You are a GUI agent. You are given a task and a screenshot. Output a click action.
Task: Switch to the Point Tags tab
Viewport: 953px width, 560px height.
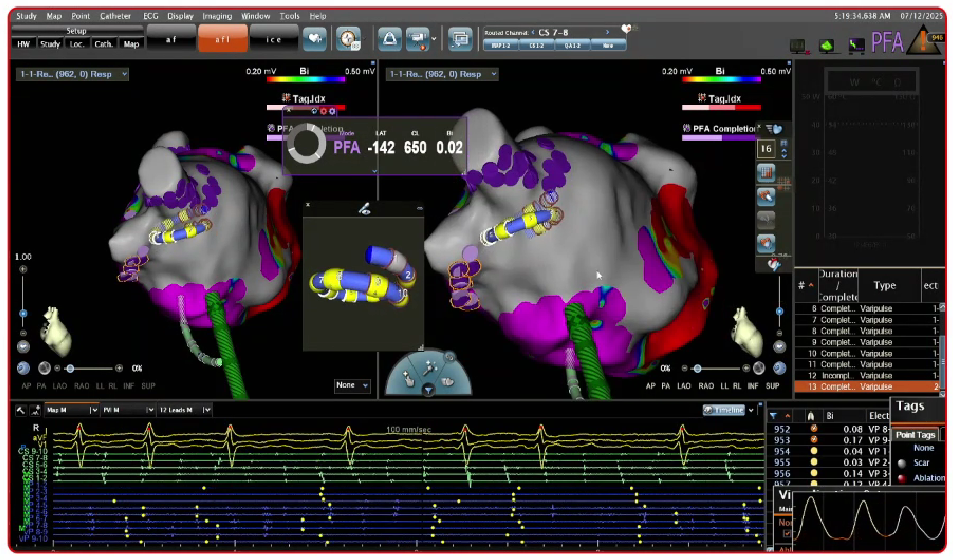[916, 434]
